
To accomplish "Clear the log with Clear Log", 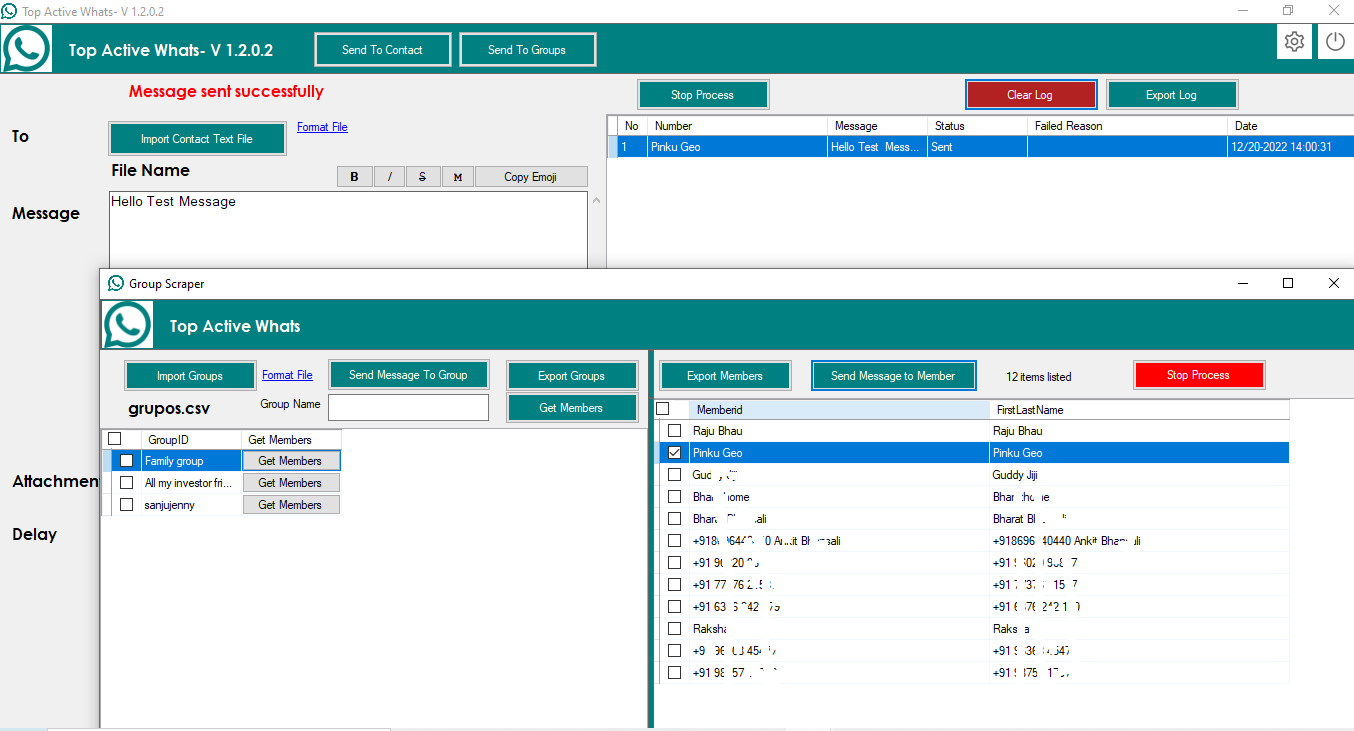I will pos(1030,95).
